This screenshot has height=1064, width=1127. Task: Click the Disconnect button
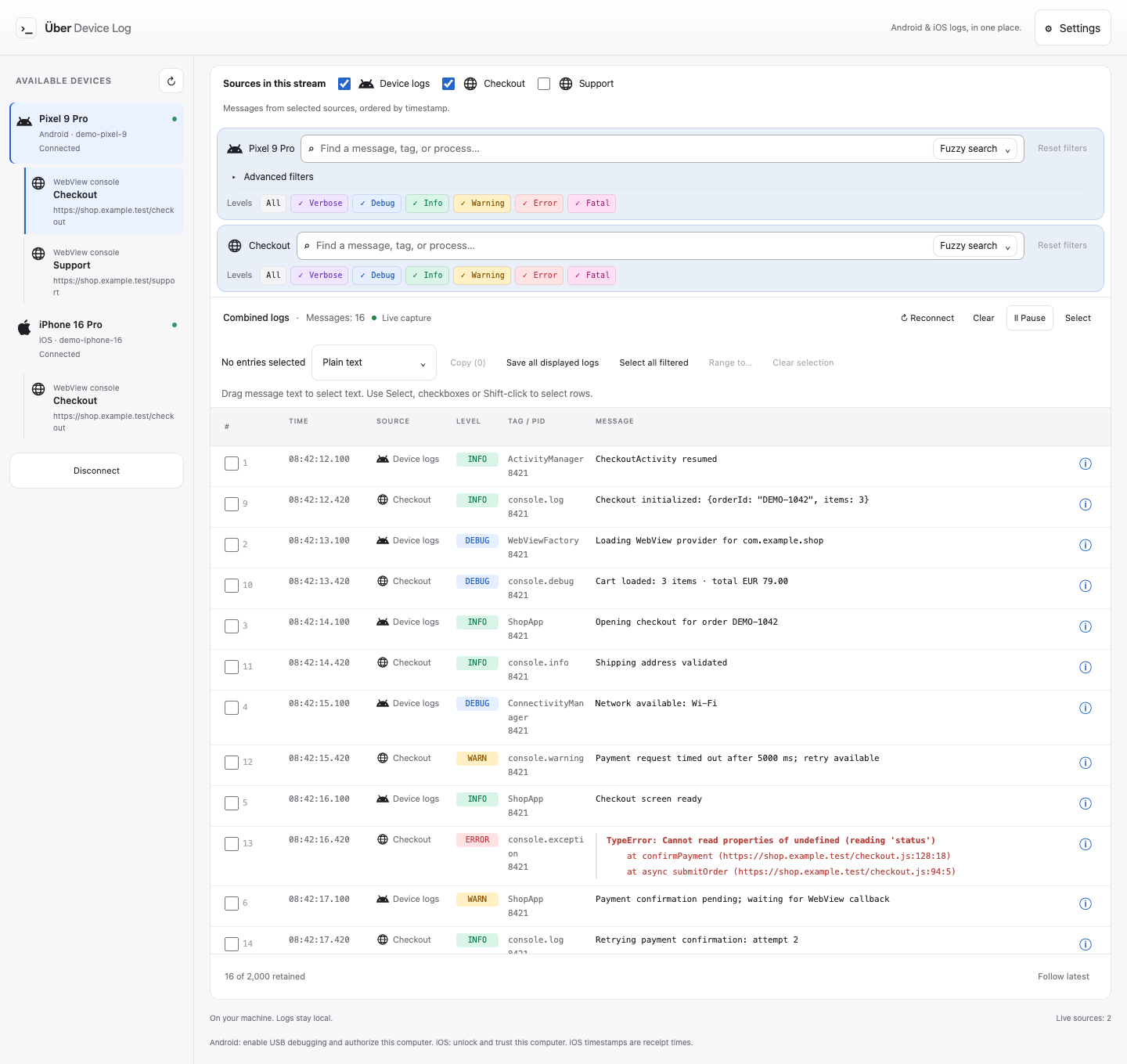click(x=97, y=471)
